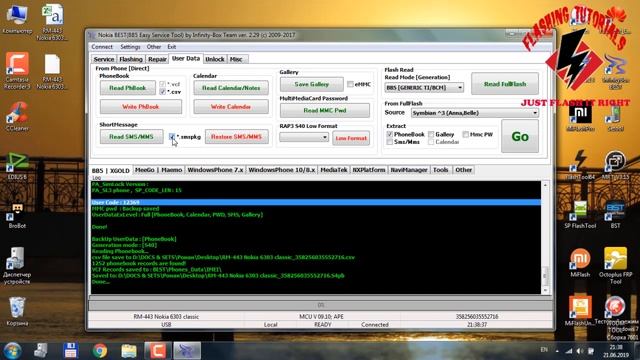The width and height of the screenshot is (640, 360).
Task: Open File Explorer from taskbar
Action: (129, 351)
